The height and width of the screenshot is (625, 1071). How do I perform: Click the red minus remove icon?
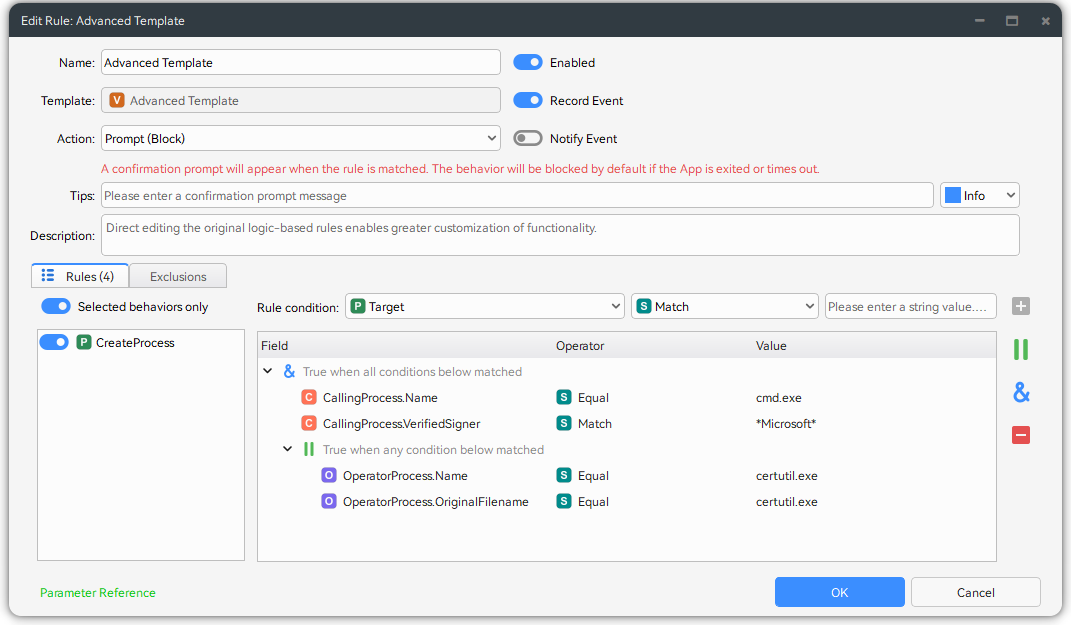(x=1020, y=435)
